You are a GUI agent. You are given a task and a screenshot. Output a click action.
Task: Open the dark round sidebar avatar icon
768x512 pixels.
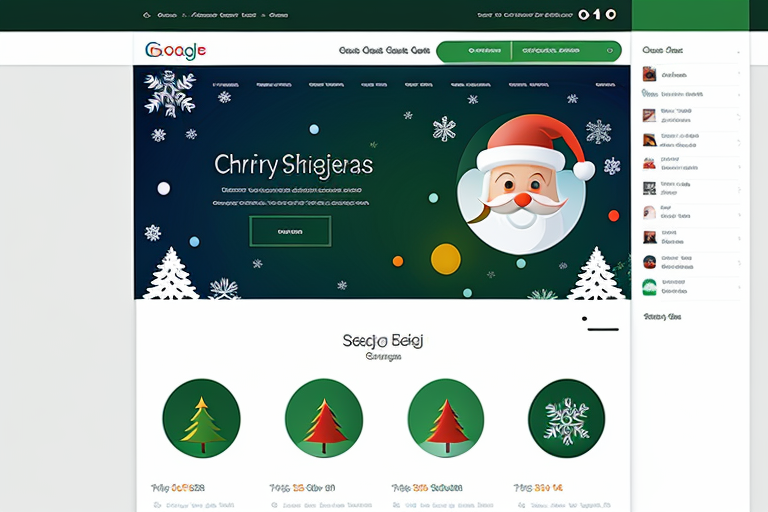click(x=649, y=262)
